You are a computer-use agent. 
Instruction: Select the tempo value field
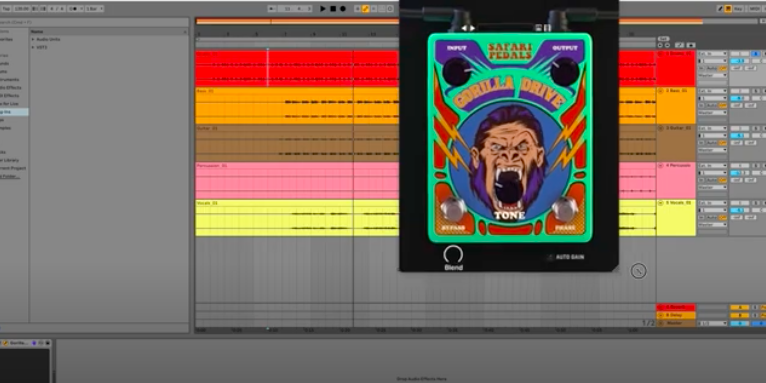[21, 9]
